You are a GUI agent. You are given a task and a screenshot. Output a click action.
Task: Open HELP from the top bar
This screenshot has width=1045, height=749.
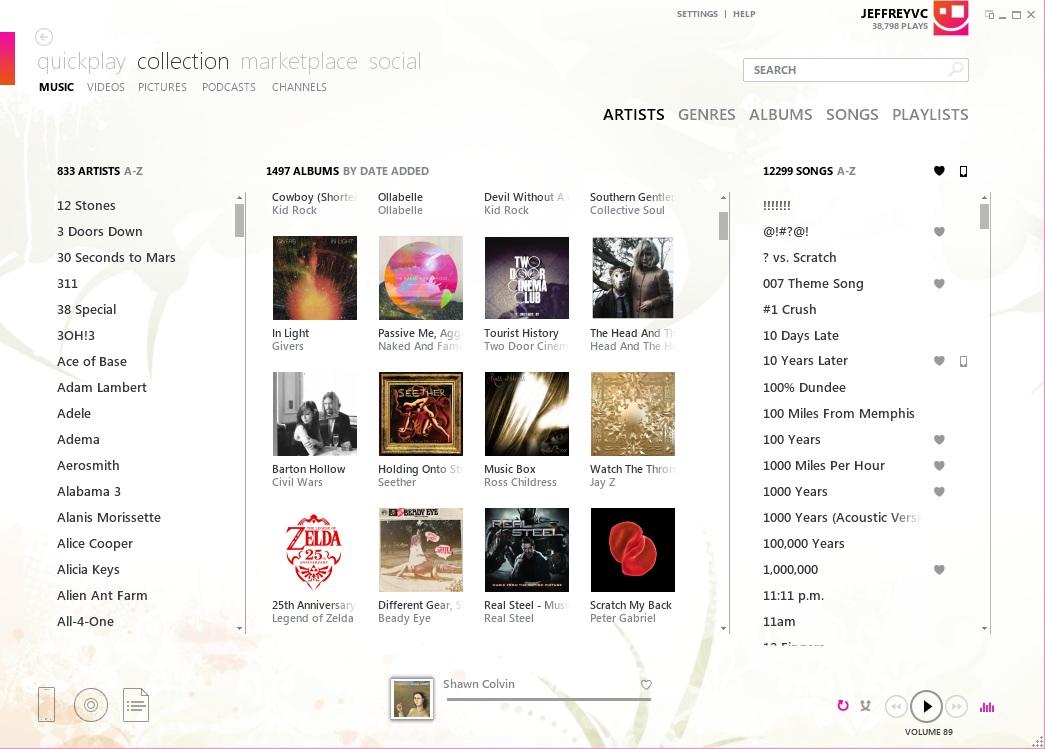coord(744,14)
